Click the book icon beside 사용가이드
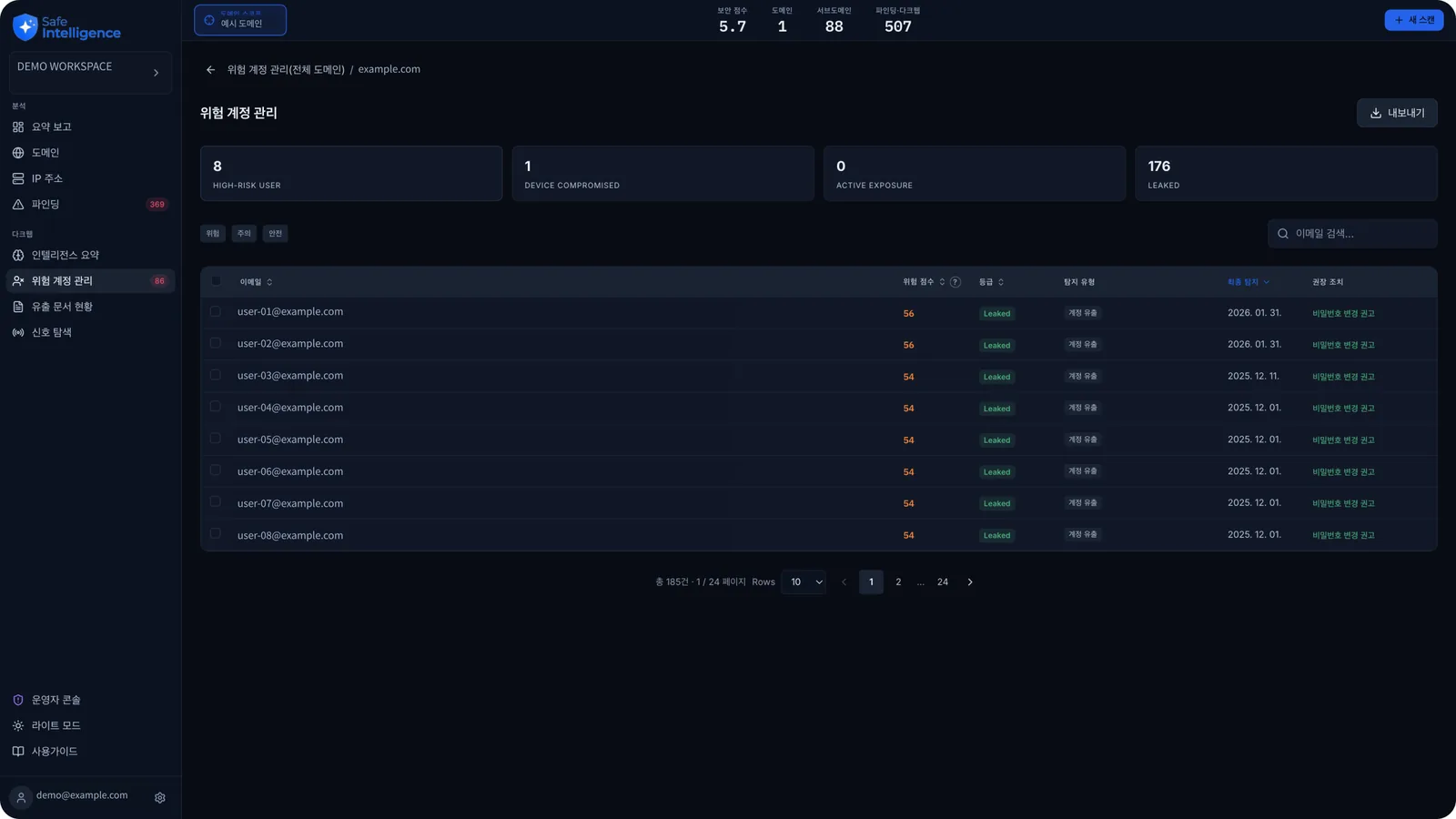 pos(18,752)
